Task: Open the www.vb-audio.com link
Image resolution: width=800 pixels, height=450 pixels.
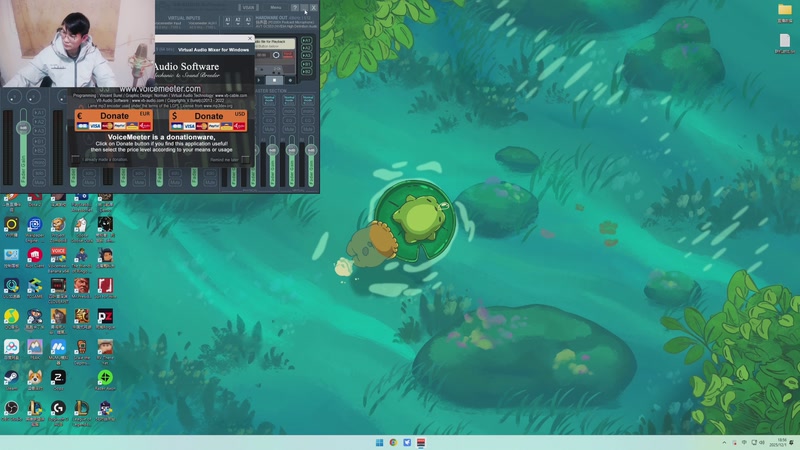Action: click(x=147, y=101)
